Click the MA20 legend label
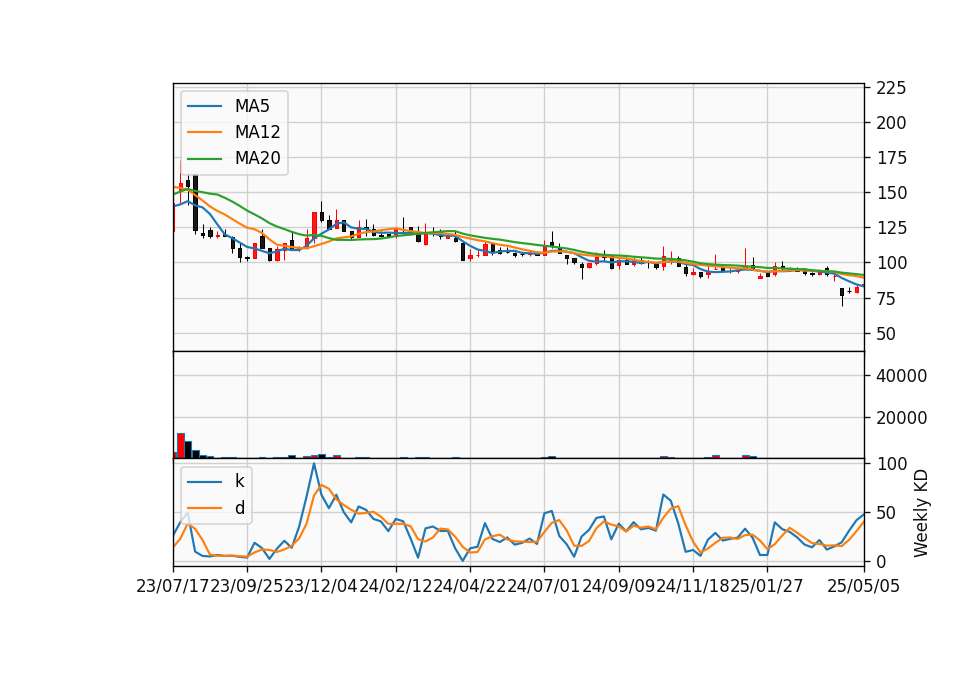 257,159
